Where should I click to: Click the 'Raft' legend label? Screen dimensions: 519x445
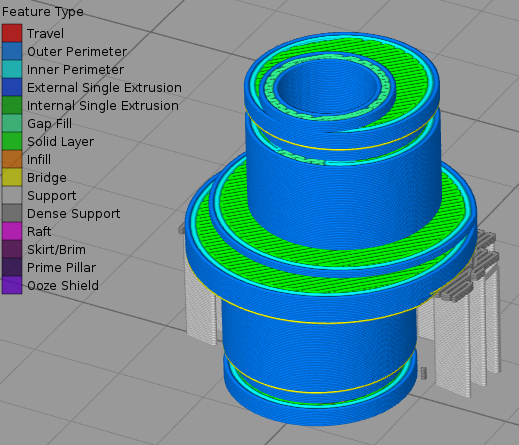click(x=39, y=232)
